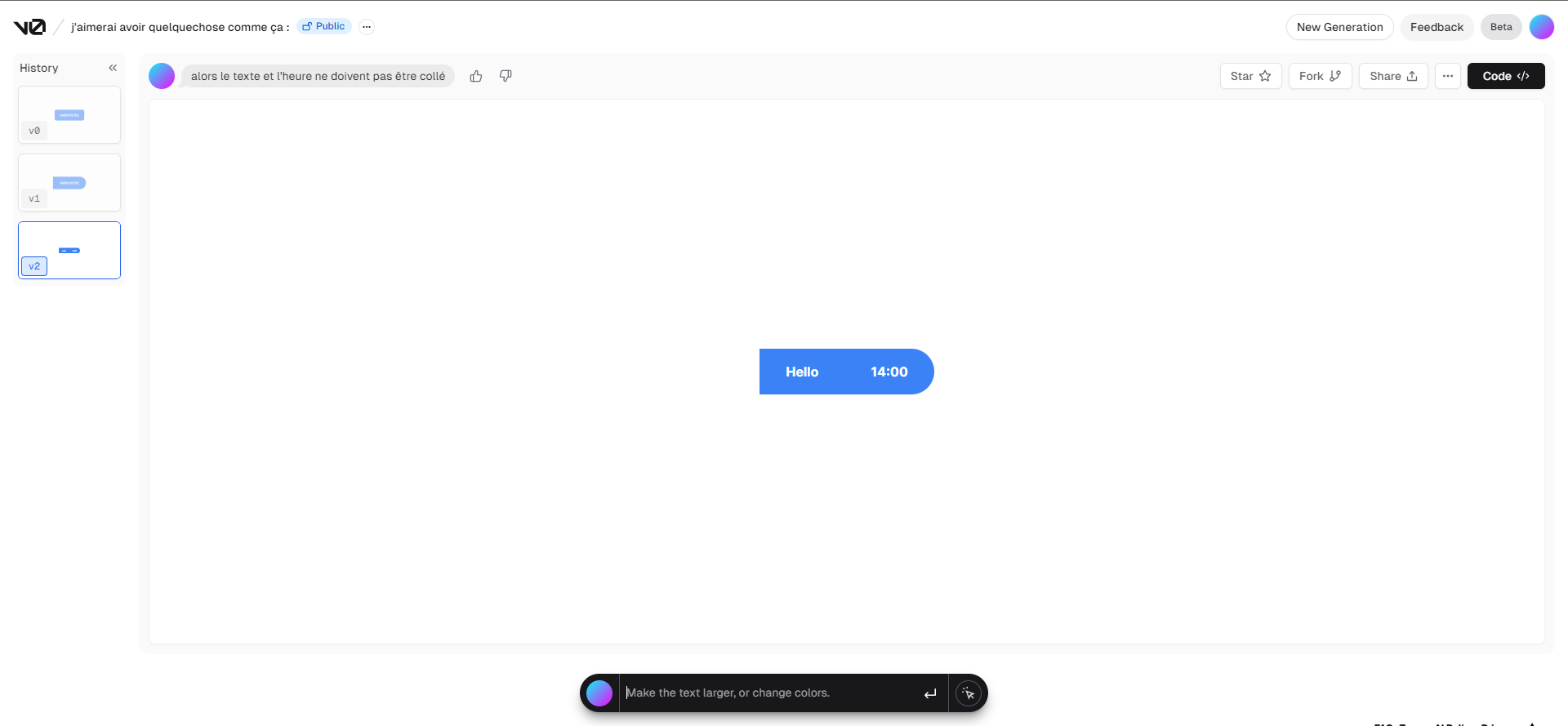Select the v0 history thumbnail

pyautogui.click(x=69, y=115)
